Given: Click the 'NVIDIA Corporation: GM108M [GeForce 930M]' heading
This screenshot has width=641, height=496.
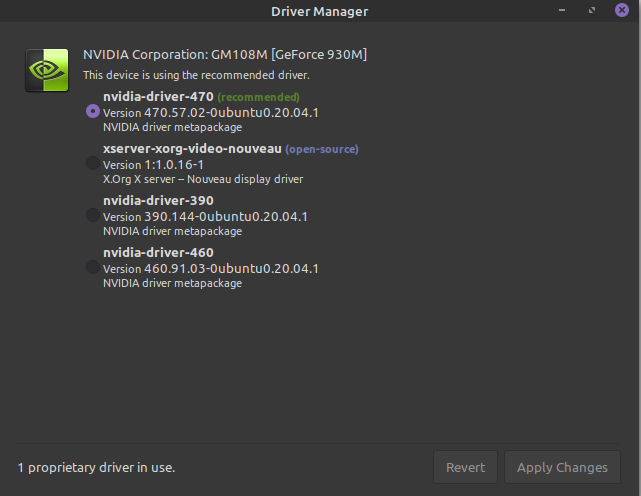Looking at the screenshot, I should coord(225,54).
